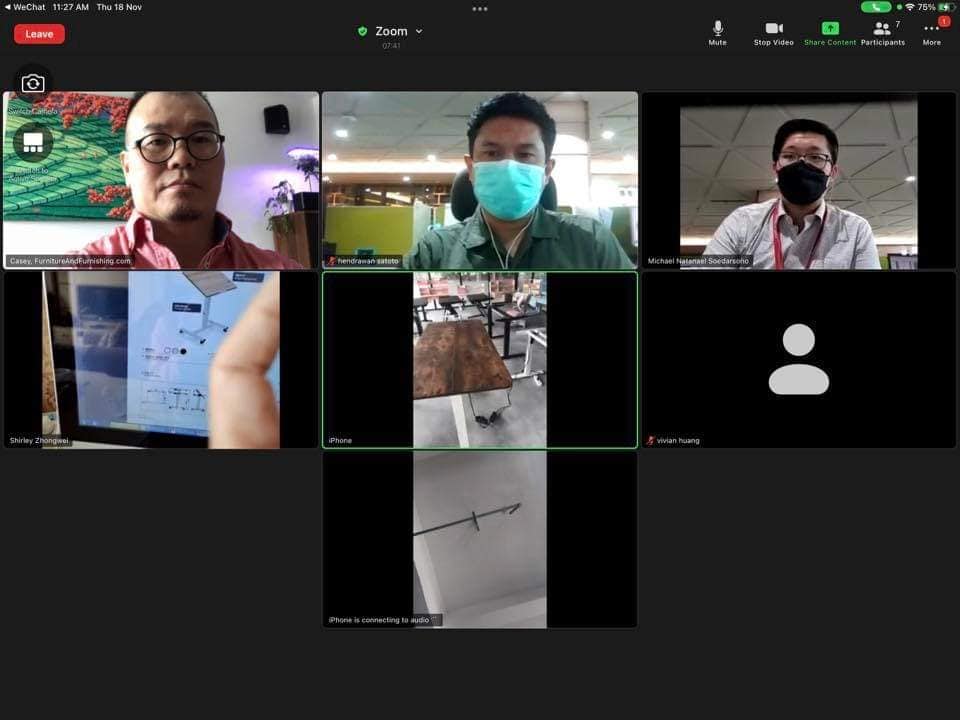Image resolution: width=960 pixels, height=720 pixels.
Task: Select hendrawan satoto's video tile
Action: point(479,180)
